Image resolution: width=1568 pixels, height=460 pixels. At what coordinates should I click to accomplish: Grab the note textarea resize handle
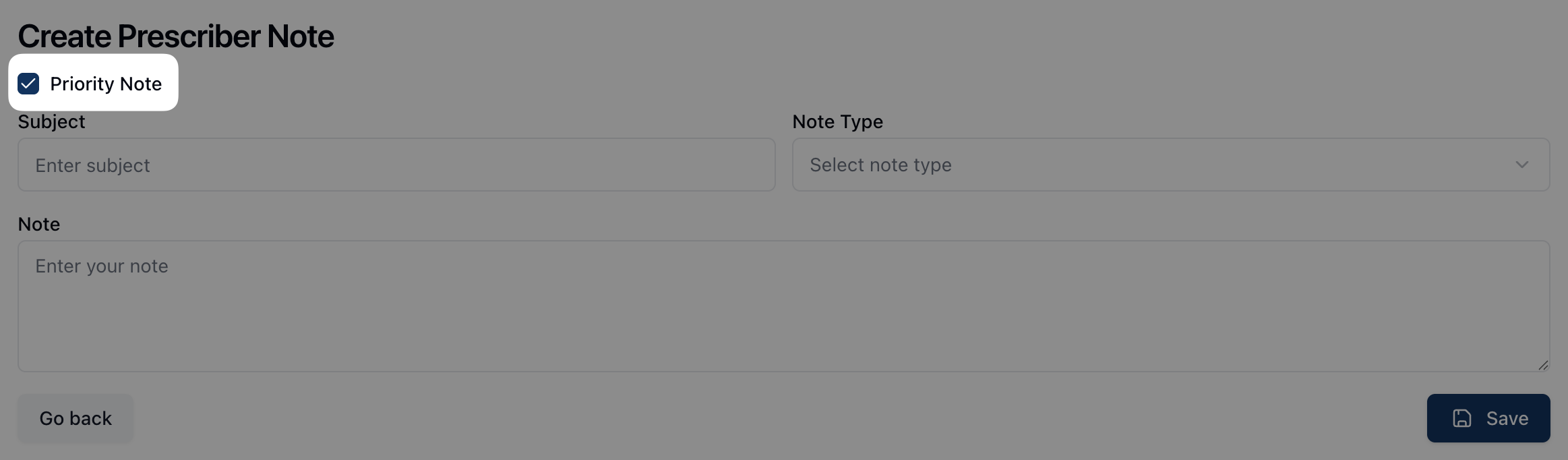pyautogui.click(x=1542, y=365)
